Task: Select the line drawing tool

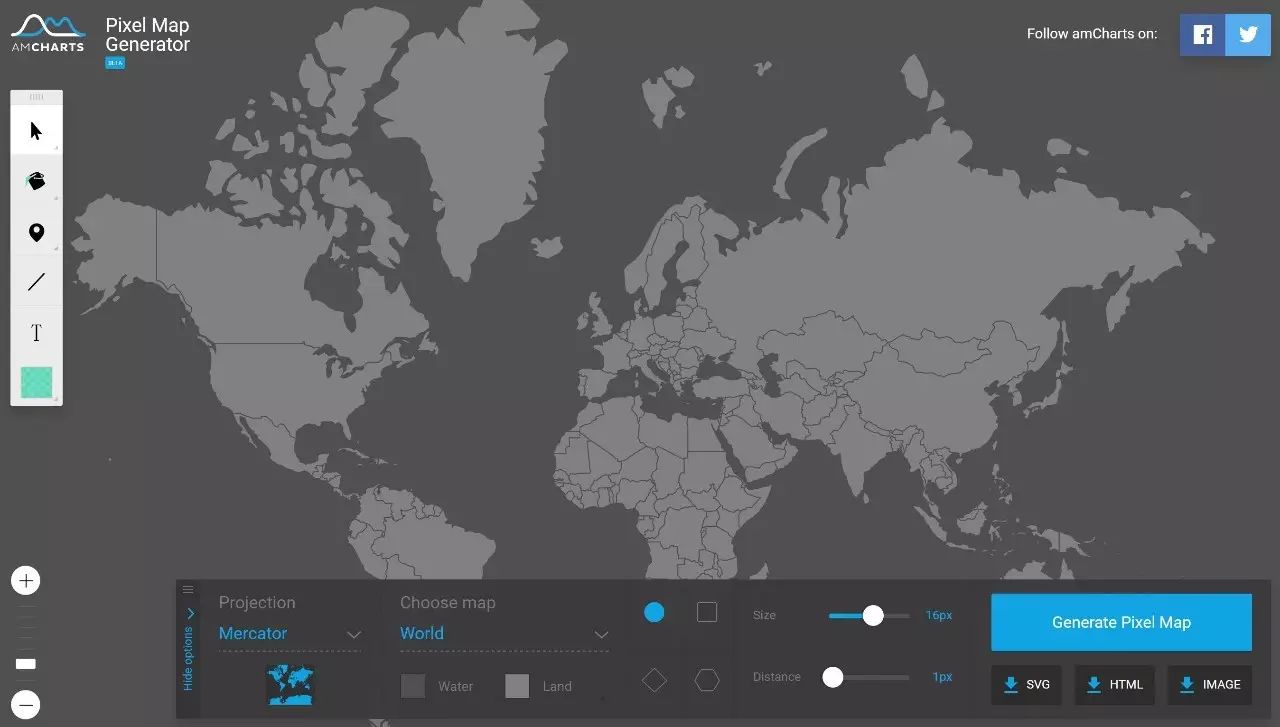Action: [36, 282]
